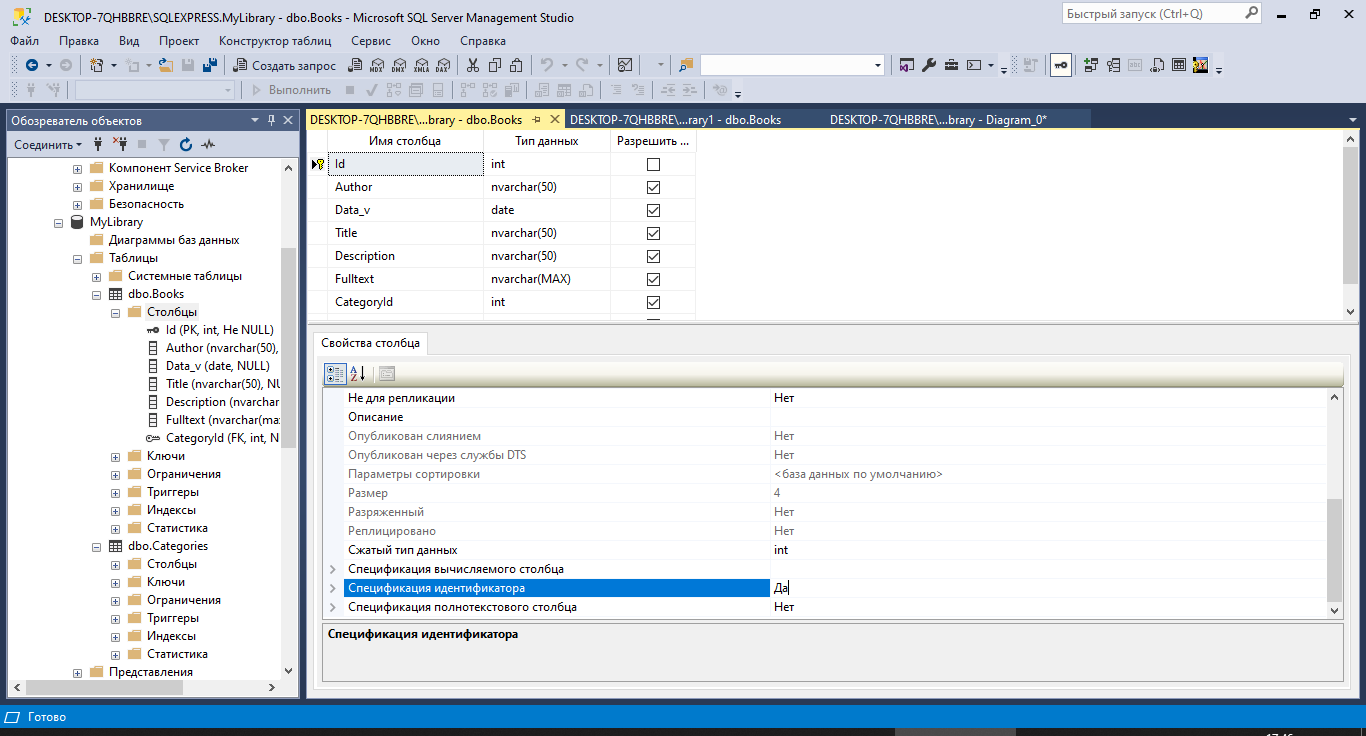Viewport: 1366px width, 736px height.
Task: Toggle Allow Nulls for Id column
Action: pos(653,164)
